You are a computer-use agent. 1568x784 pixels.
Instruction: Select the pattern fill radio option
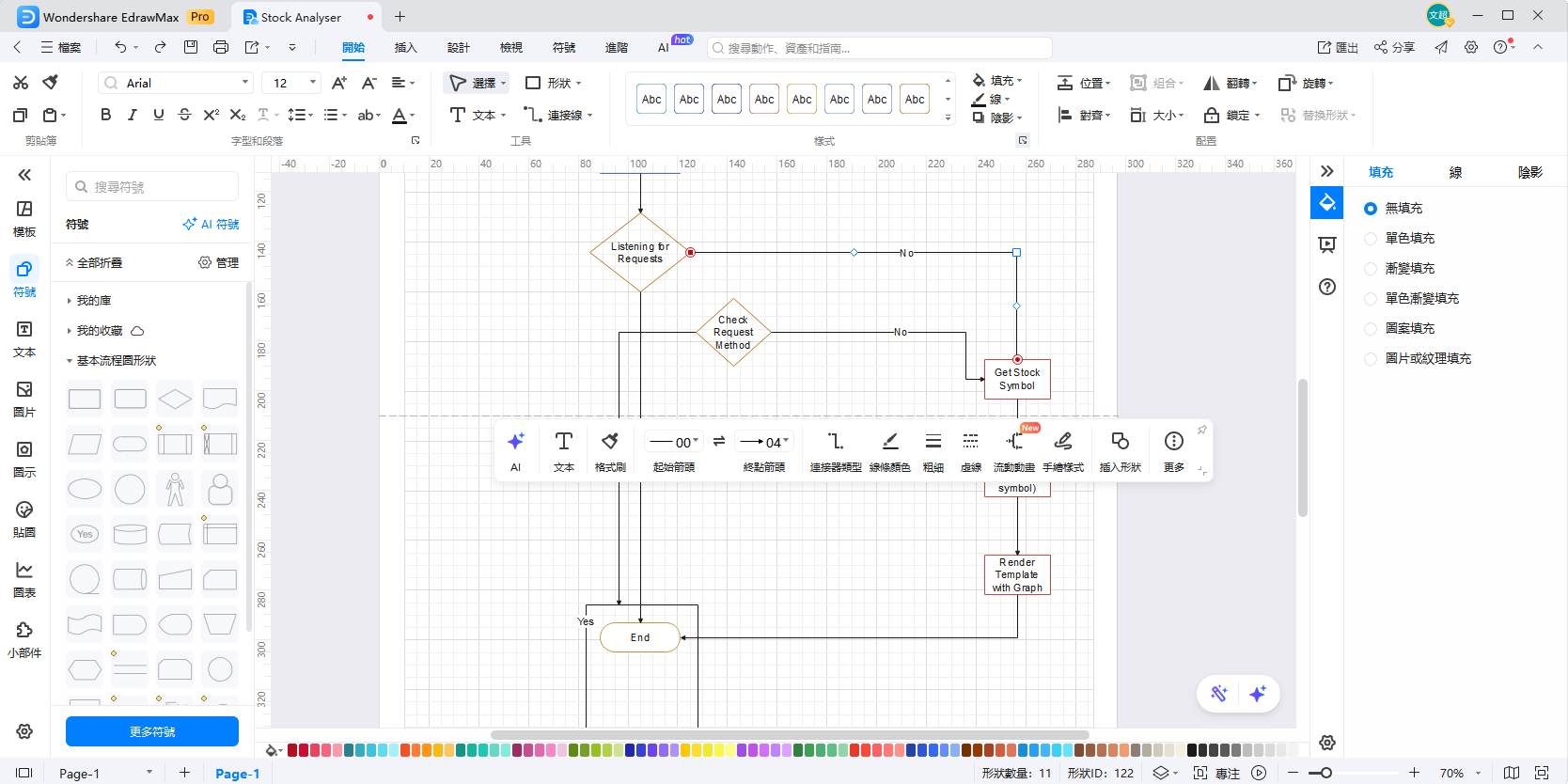[x=1371, y=329]
